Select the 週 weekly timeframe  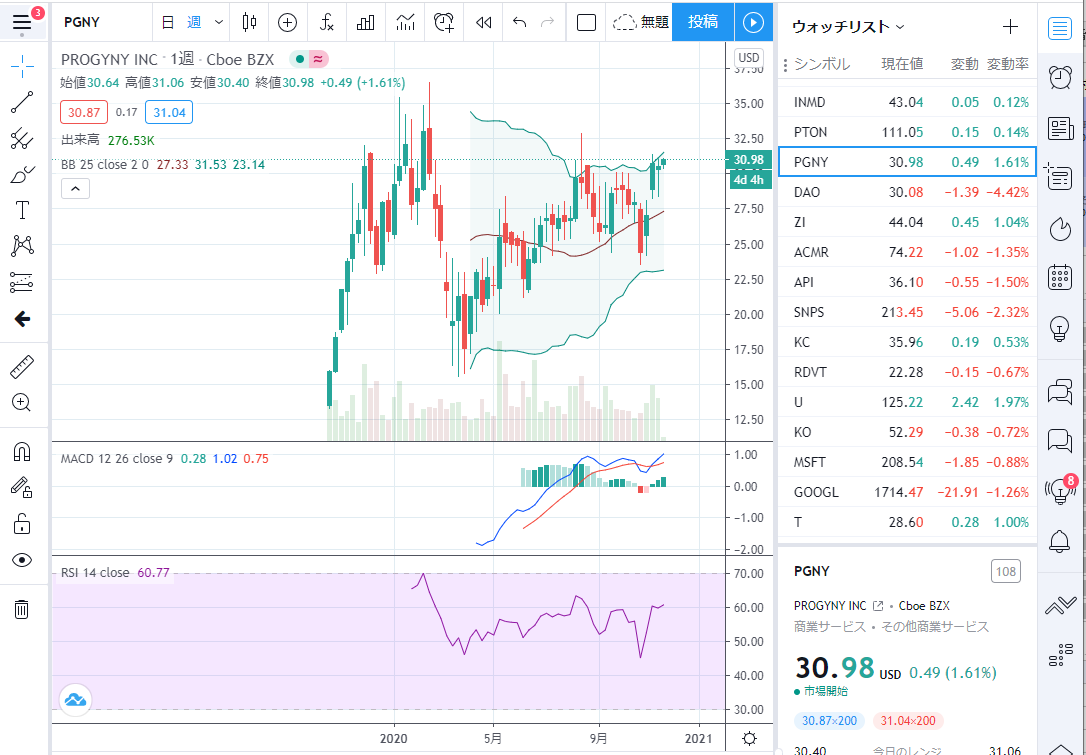[195, 22]
